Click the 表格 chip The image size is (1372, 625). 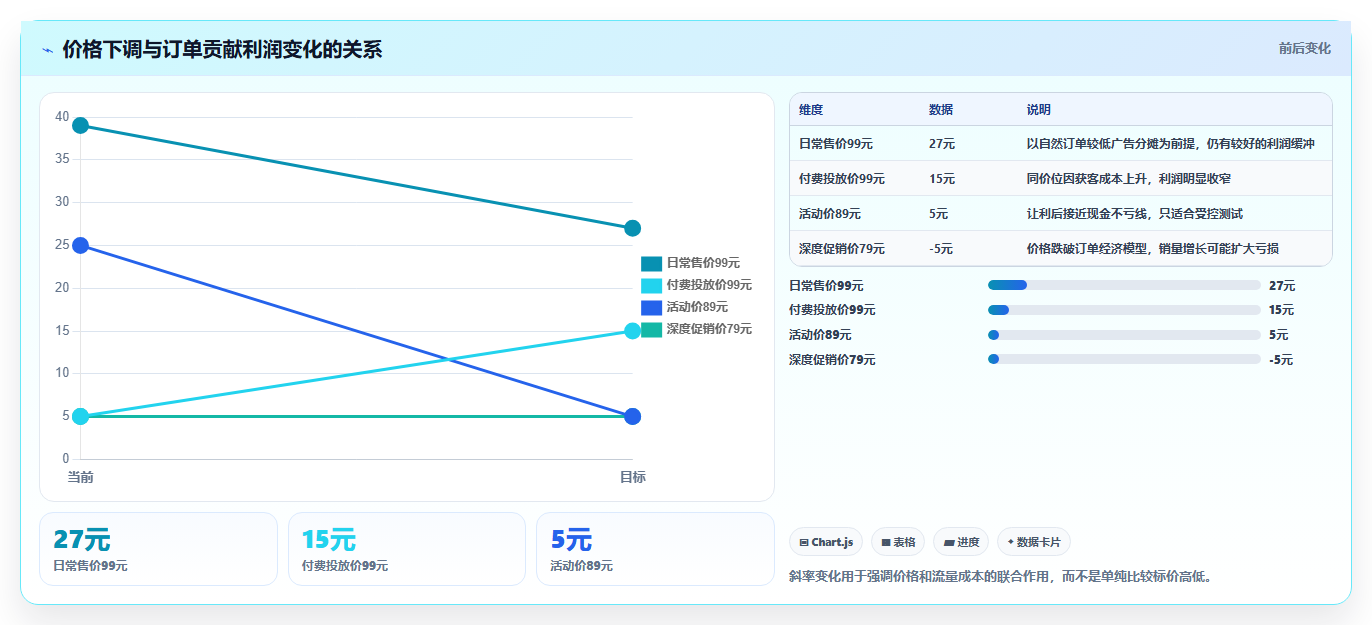point(898,542)
